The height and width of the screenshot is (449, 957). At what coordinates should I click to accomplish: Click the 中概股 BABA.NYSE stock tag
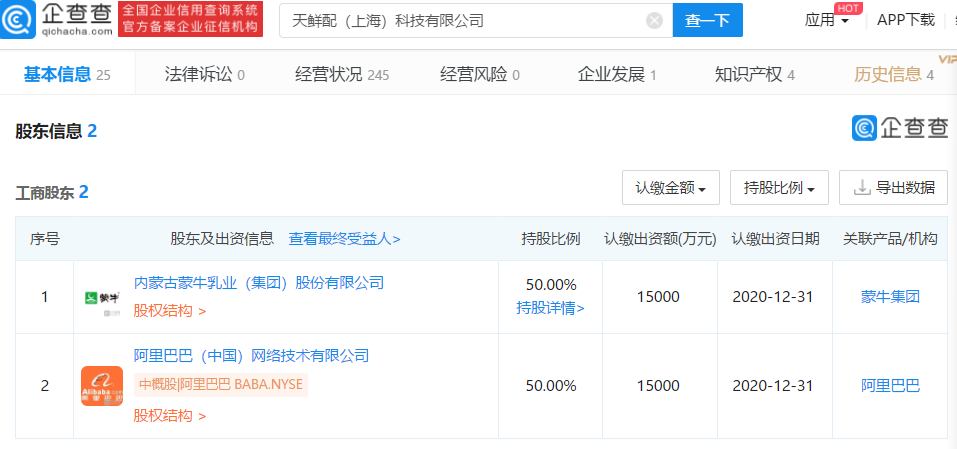(x=220, y=385)
